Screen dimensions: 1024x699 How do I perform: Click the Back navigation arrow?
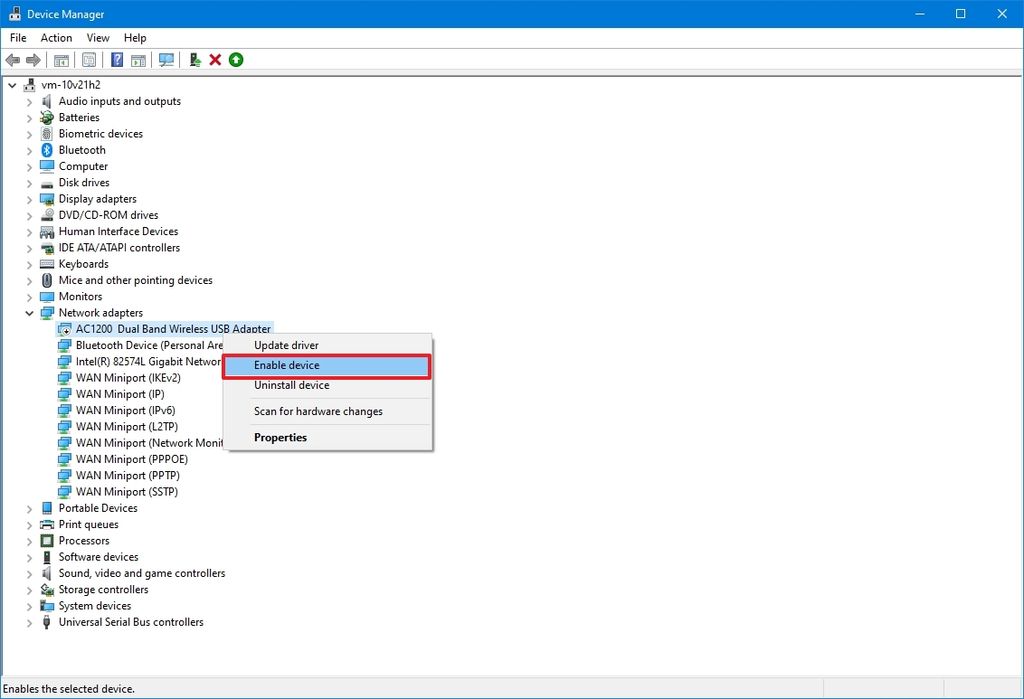(x=13, y=60)
